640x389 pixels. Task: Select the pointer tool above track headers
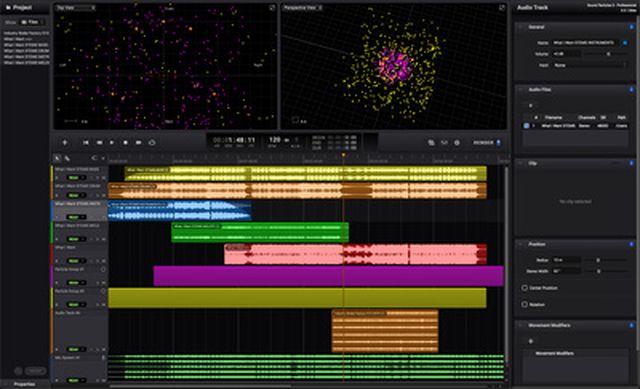tap(57, 158)
